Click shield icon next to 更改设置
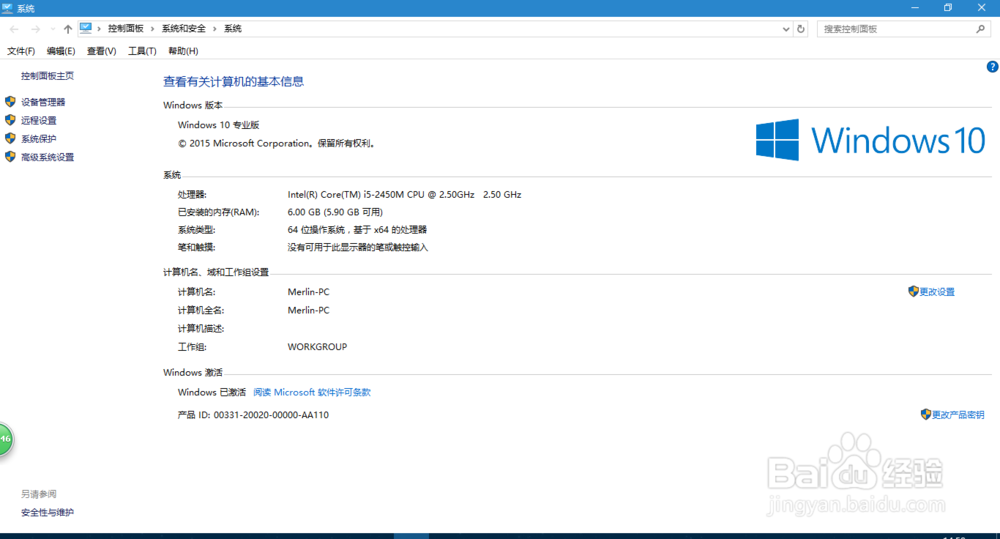The image size is (1000, 539). (913, 292)
